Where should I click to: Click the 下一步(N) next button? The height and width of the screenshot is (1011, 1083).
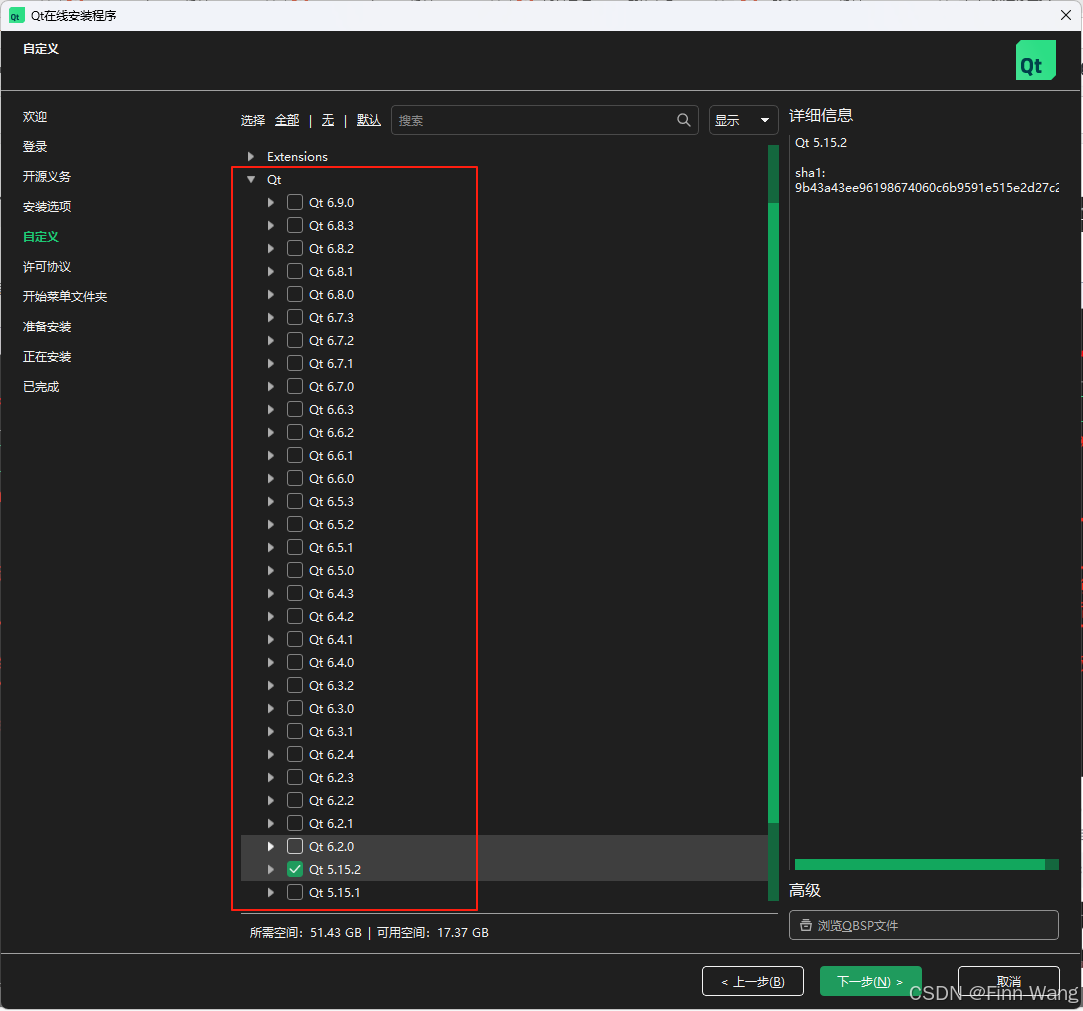(870, 981)
